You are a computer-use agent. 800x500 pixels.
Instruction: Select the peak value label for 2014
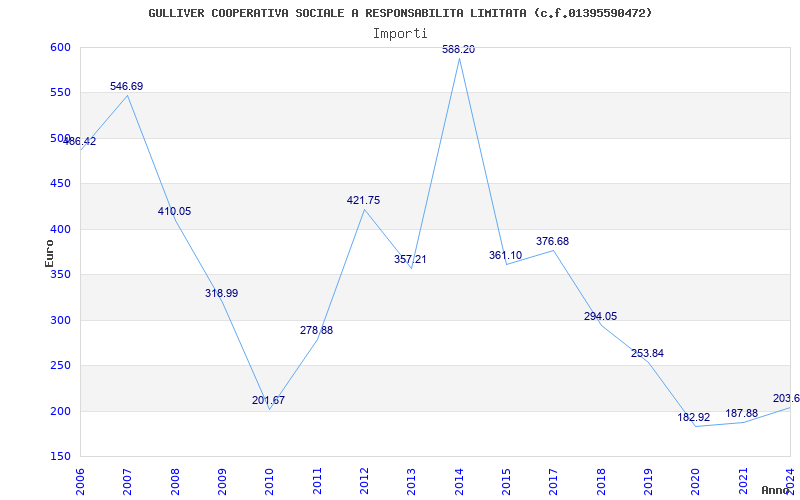[458, 49]
